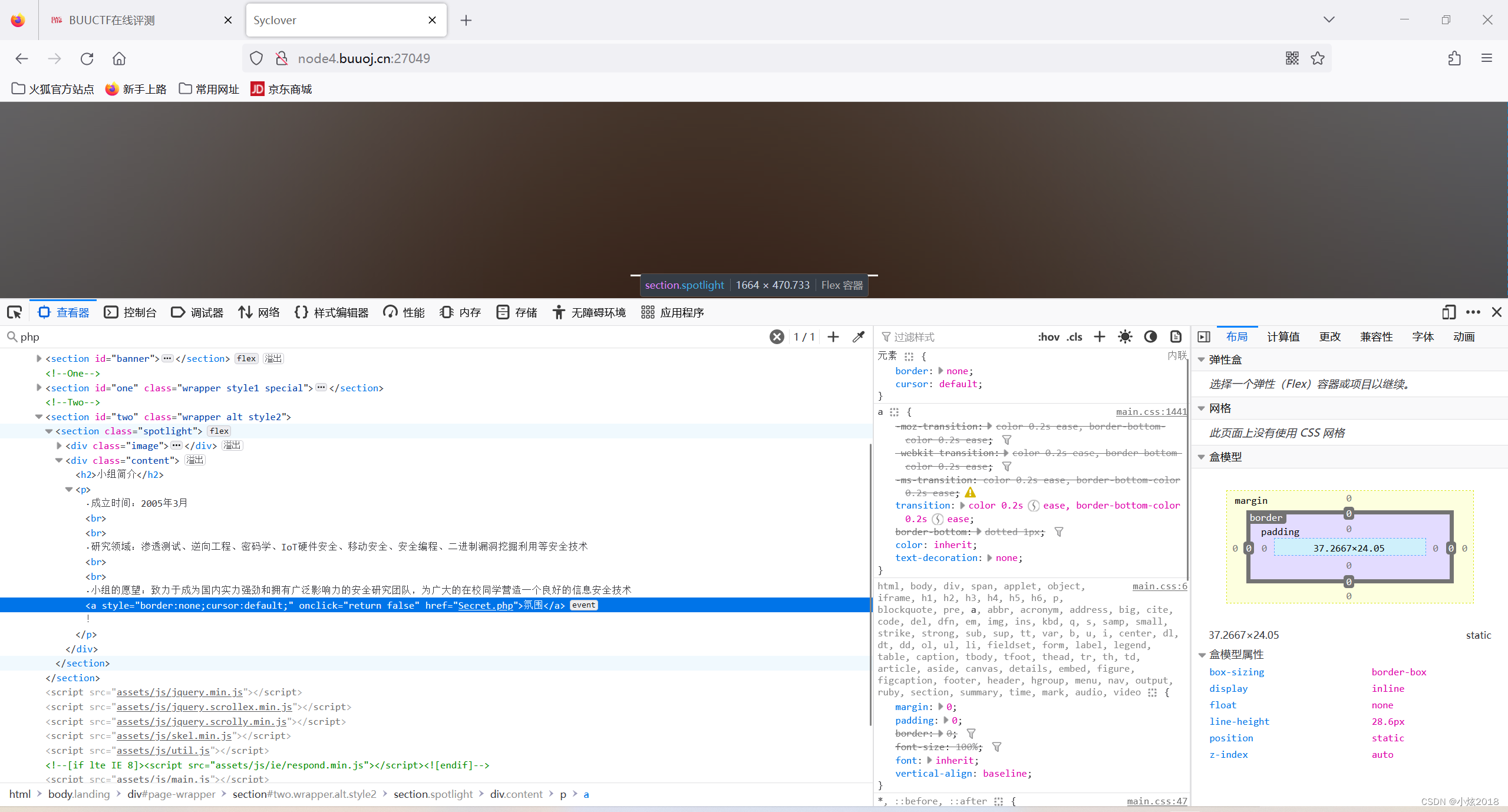
Task: Toggle flex badge on banner section
Action: click(246, 359)
